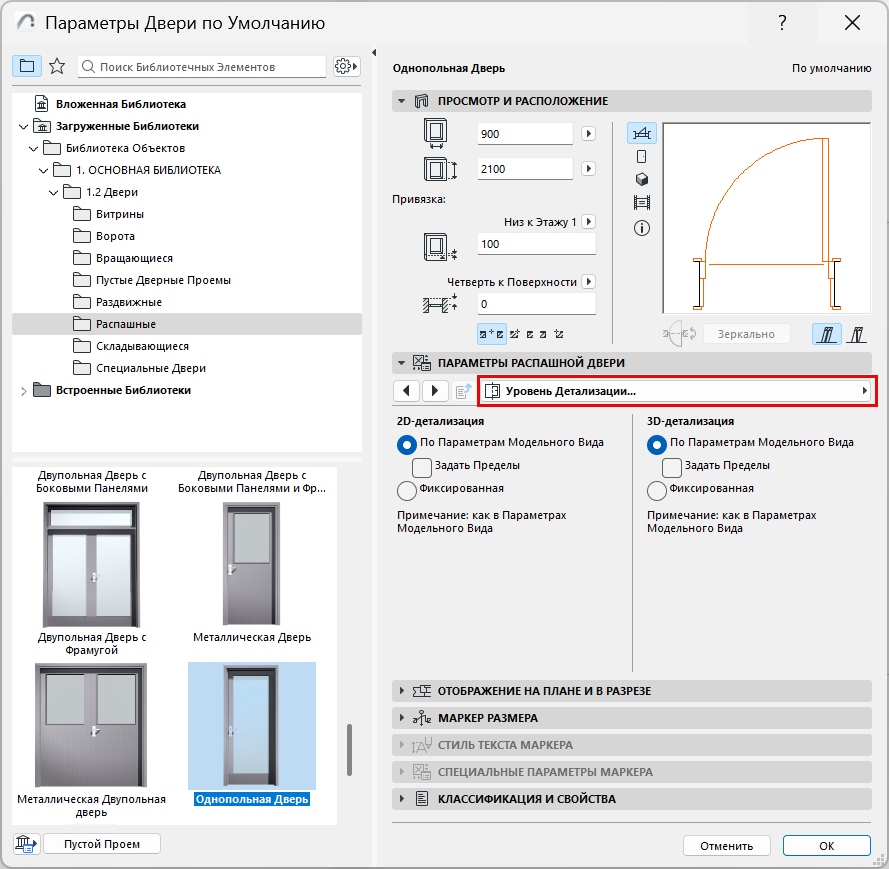Select 'Раздвижные' folder

pyautogui.click(x=129, y=302)
